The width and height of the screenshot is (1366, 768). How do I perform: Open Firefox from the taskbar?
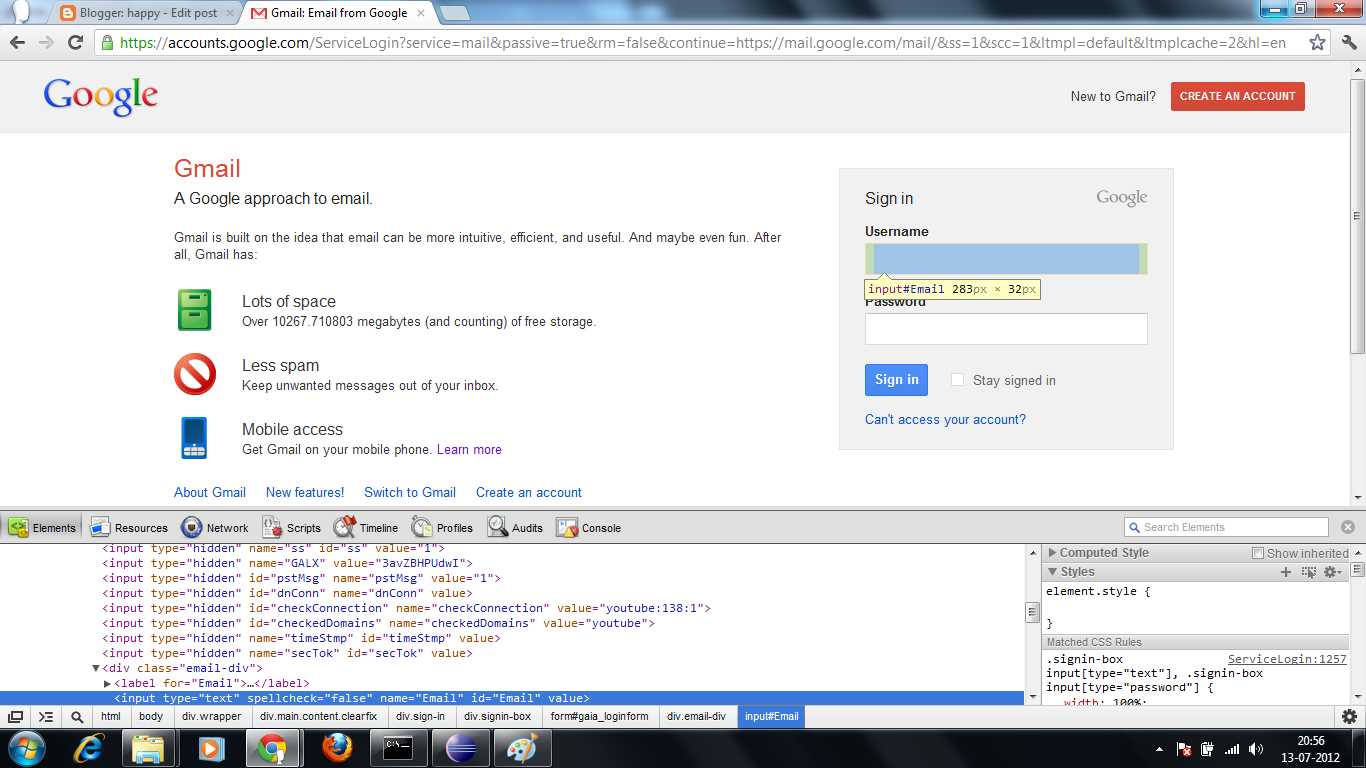[339, 748]
